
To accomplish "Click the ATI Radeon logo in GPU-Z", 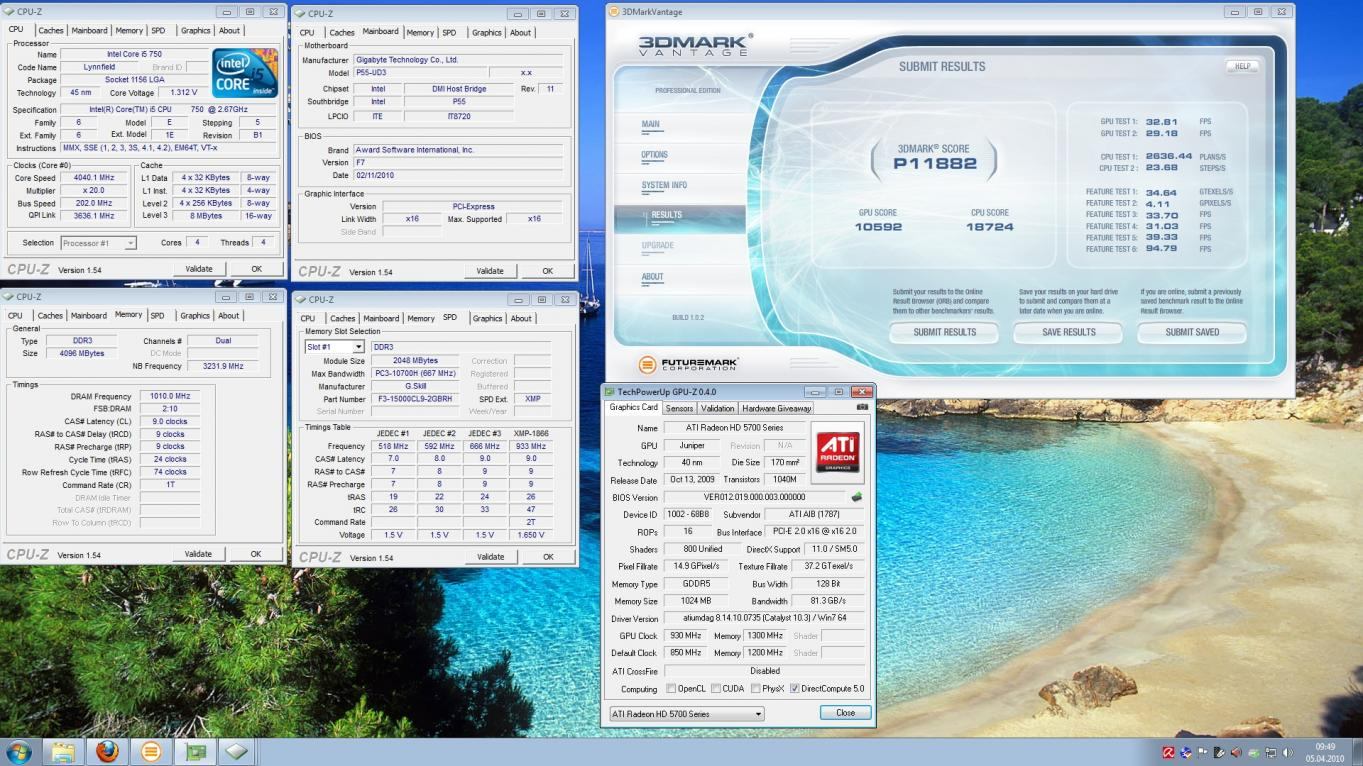I will pyautogui.click(x=838, y=452).
